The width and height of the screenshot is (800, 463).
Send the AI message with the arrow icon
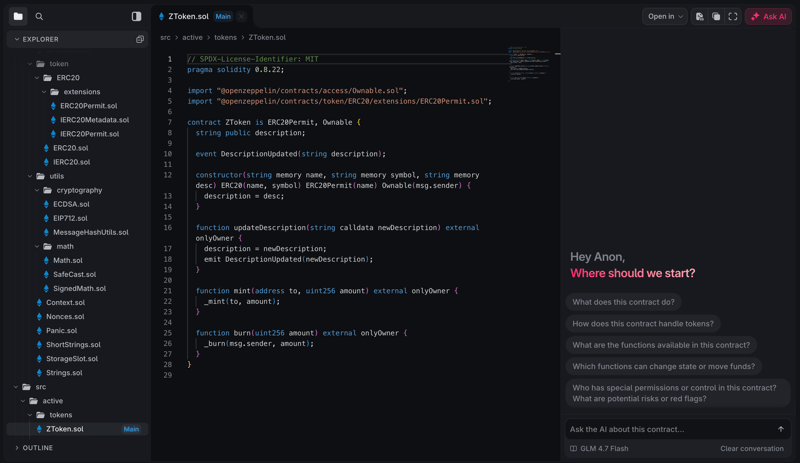point(781,429)
